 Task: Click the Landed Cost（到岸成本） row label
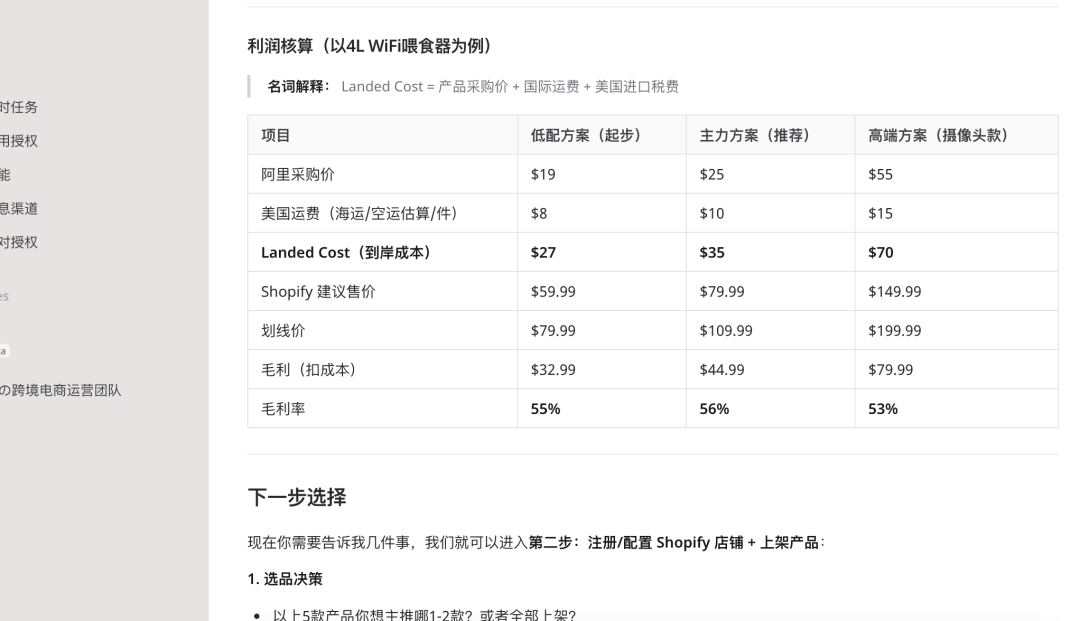[346, 253]
